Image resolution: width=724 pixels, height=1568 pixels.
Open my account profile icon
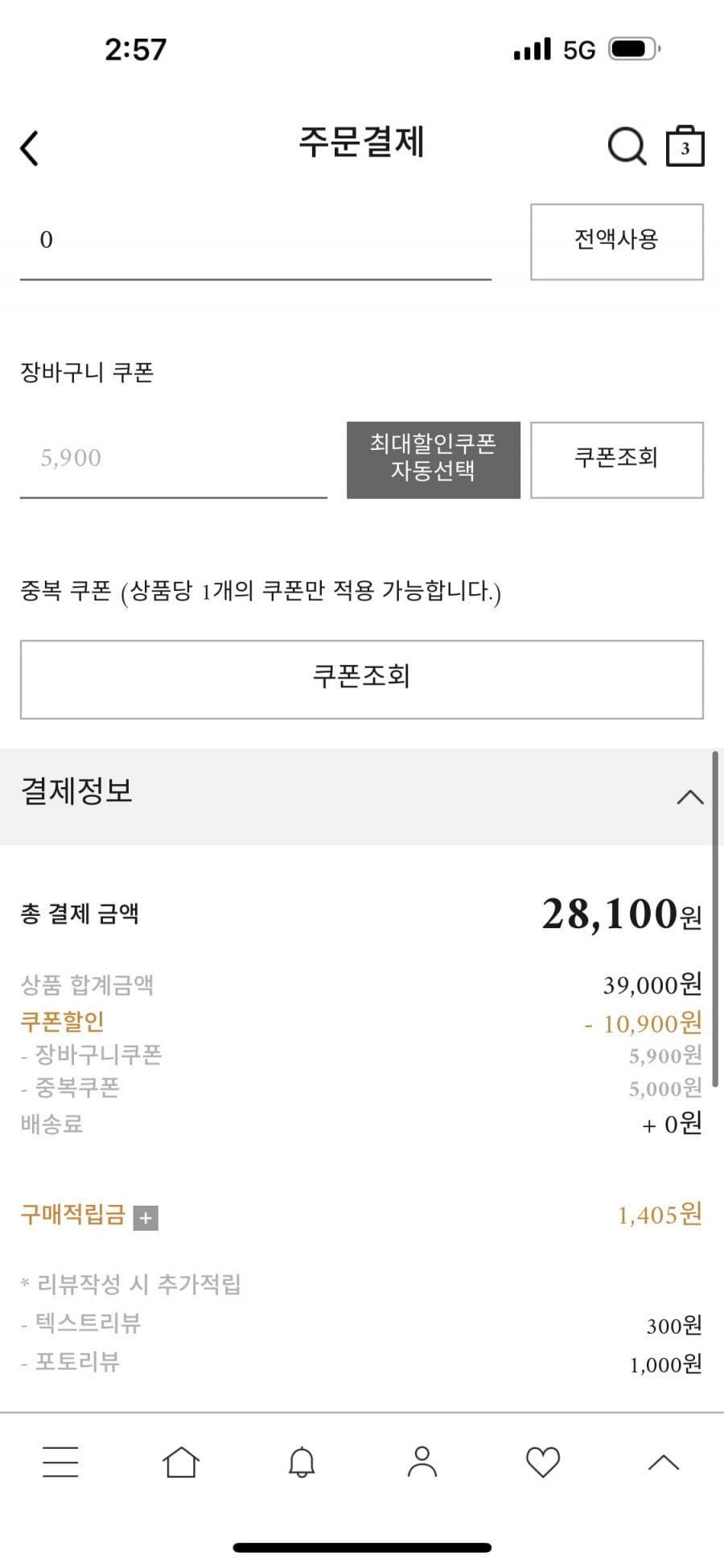pyautogui.click(x=422, y=1462)
